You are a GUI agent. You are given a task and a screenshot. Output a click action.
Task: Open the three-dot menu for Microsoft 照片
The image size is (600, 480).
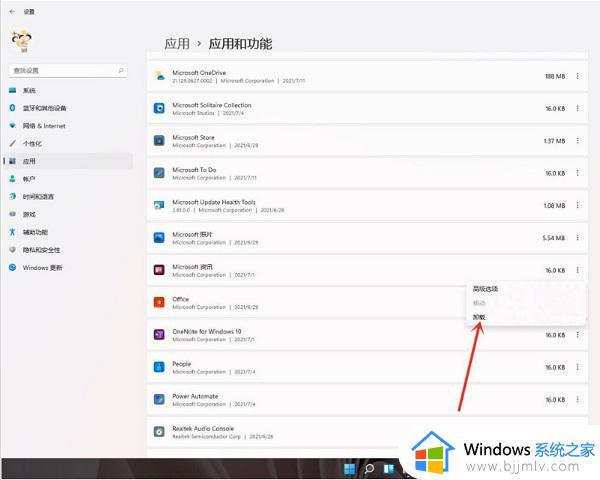coord(577,238)
